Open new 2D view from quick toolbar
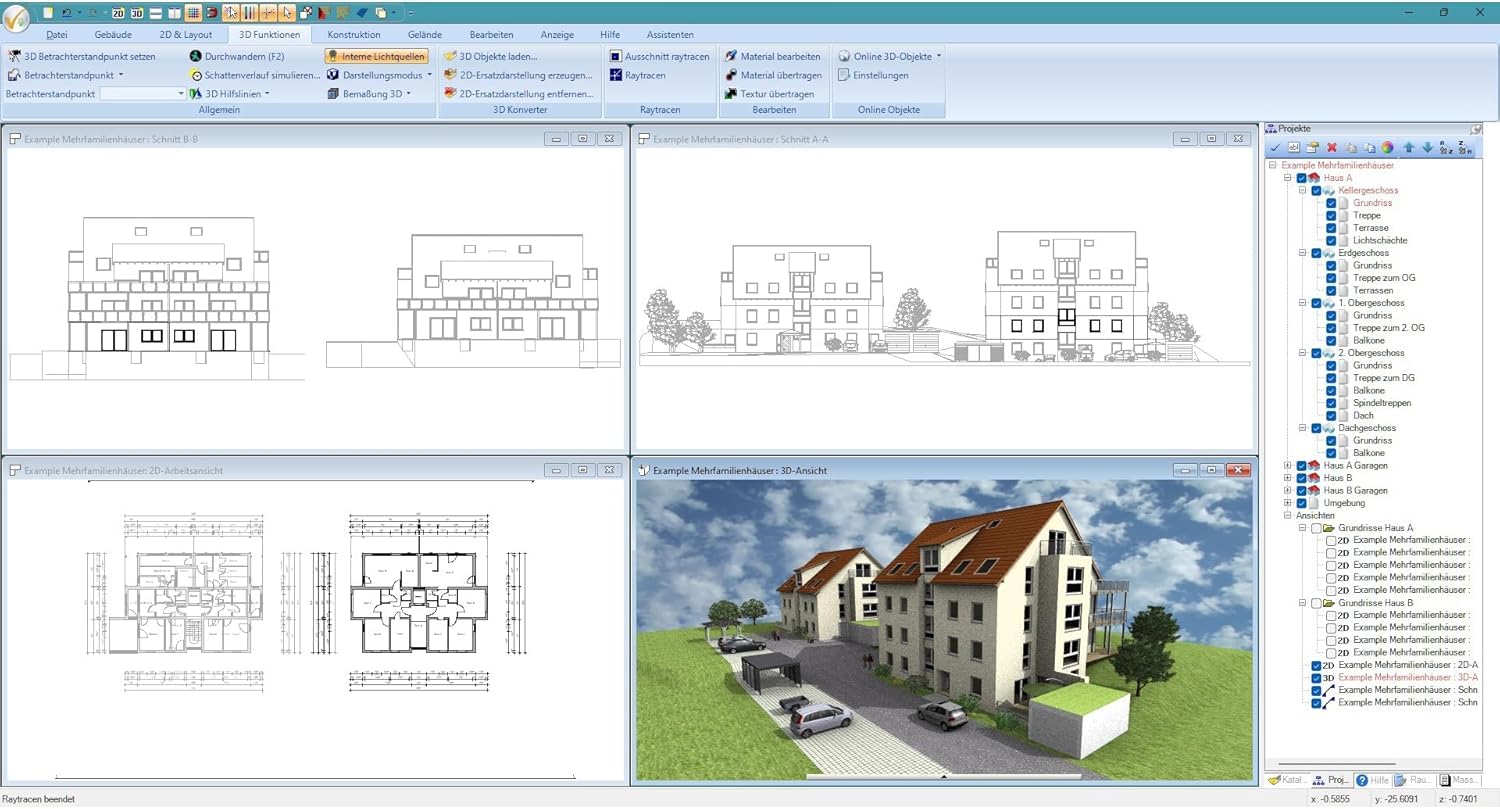This screenshot has height=809, width=1500. point(118,13)
